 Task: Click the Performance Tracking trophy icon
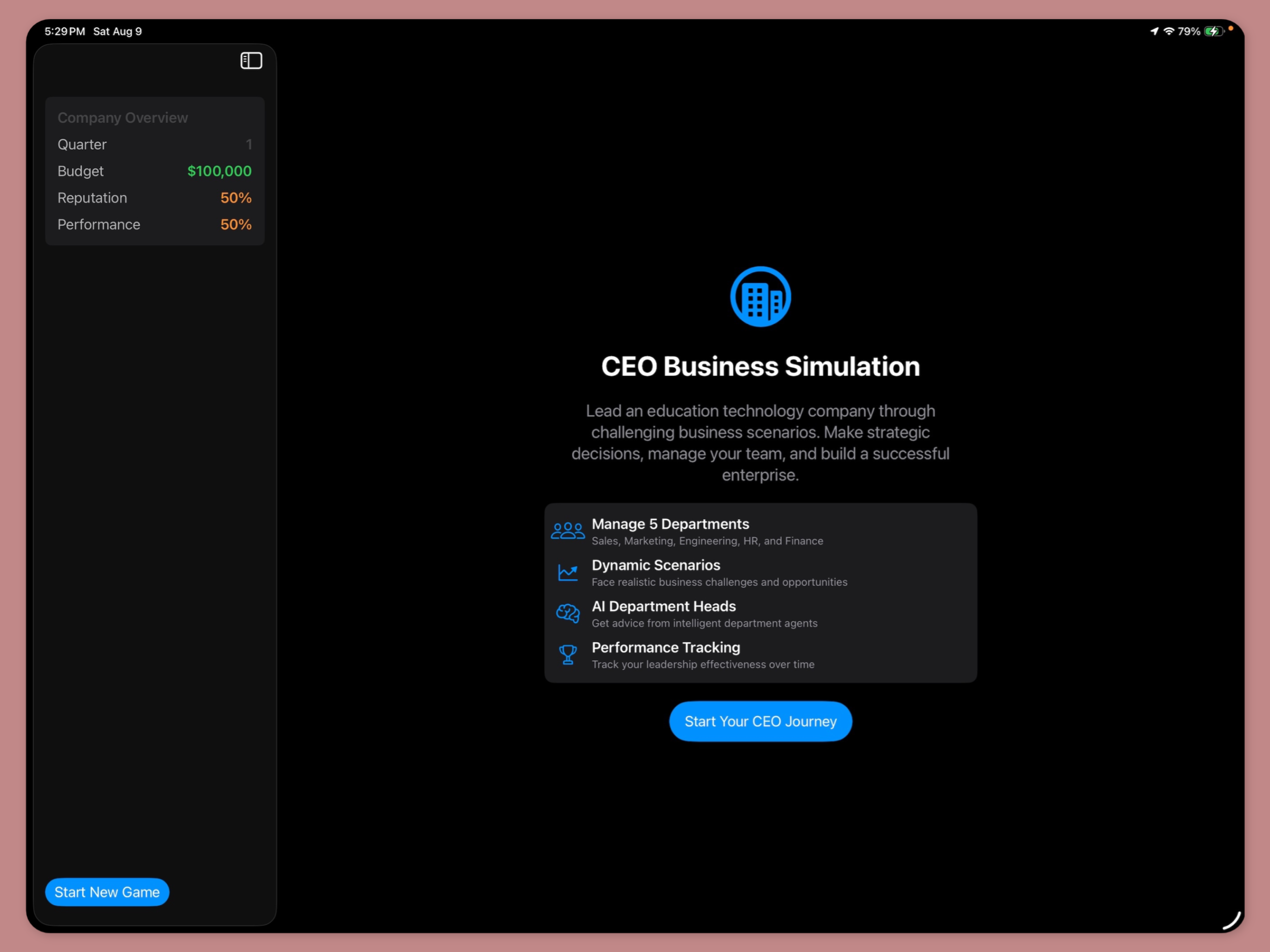[x=568, y=654]
